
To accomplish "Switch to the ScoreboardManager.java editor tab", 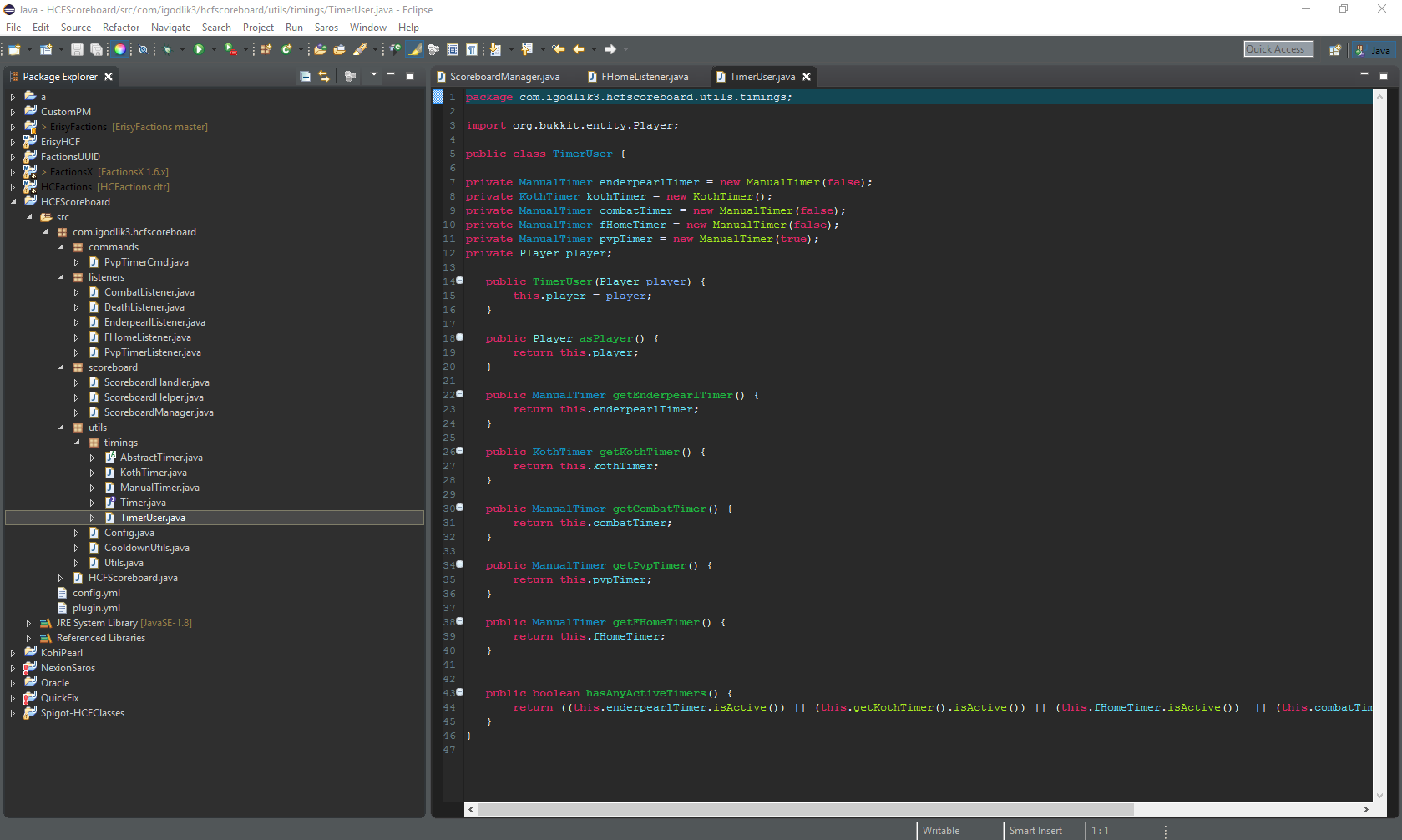I will [504, 77].
